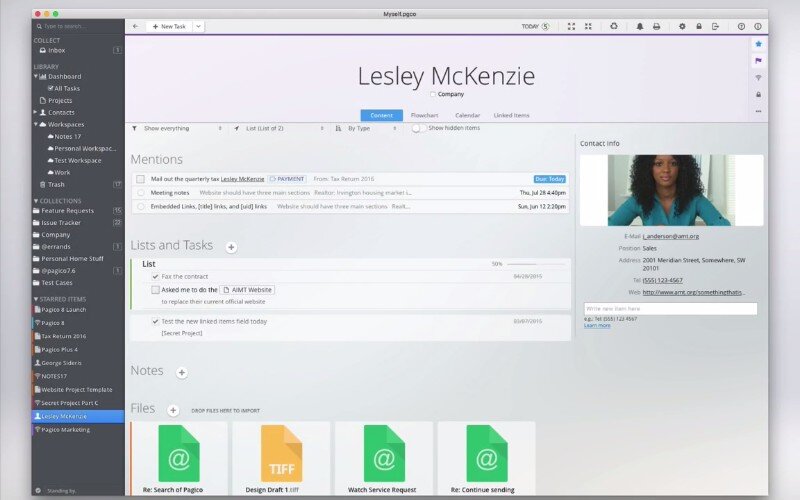Check the Company checkbox under the name
The width and height of the screenshot is (800, 500).
click(x=432, y=94)
